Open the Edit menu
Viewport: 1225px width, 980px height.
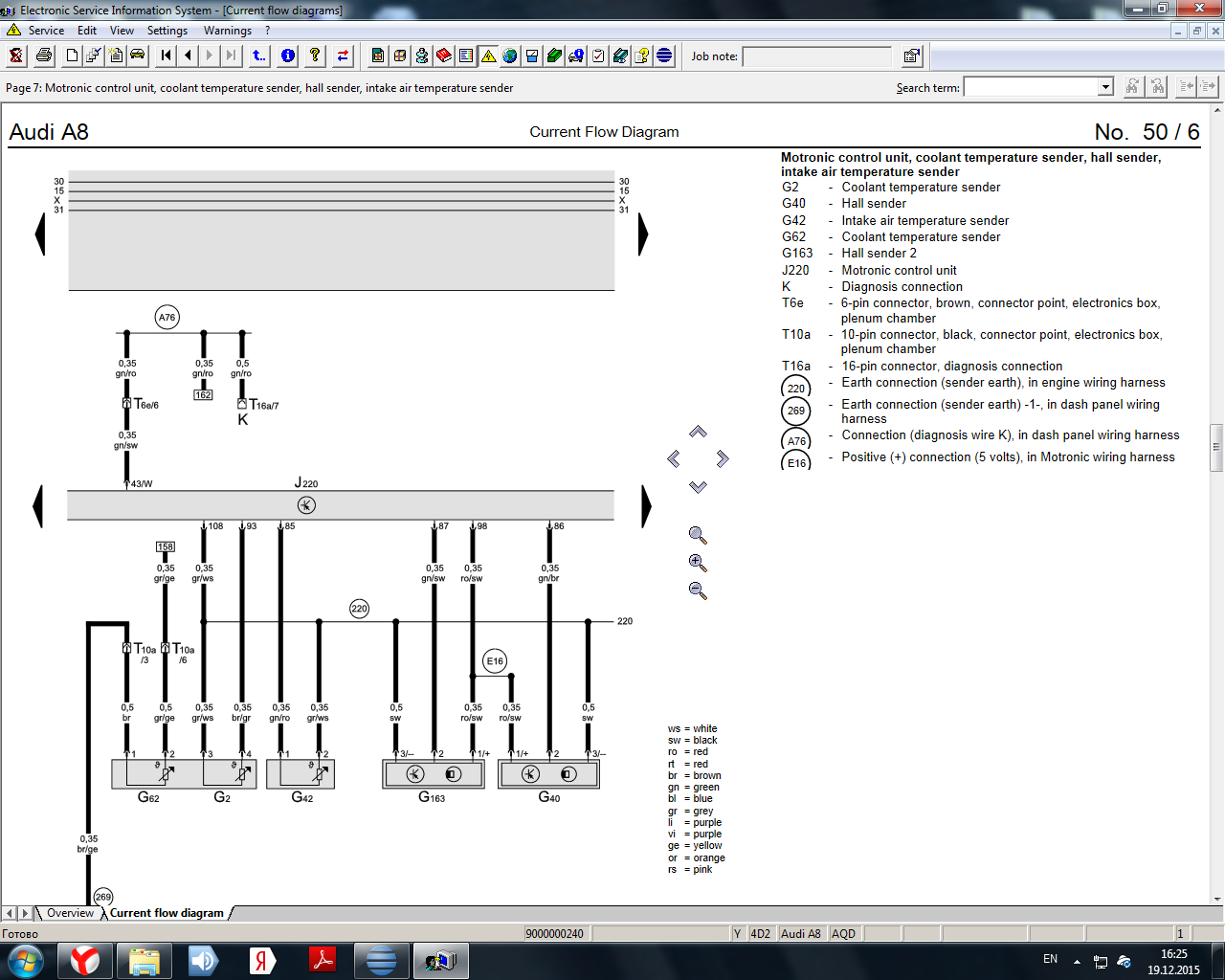pos(87,31)
